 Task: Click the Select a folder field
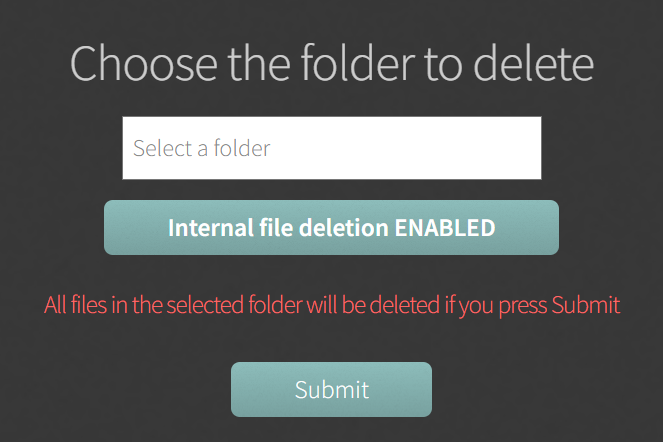(x=332, y=148)
